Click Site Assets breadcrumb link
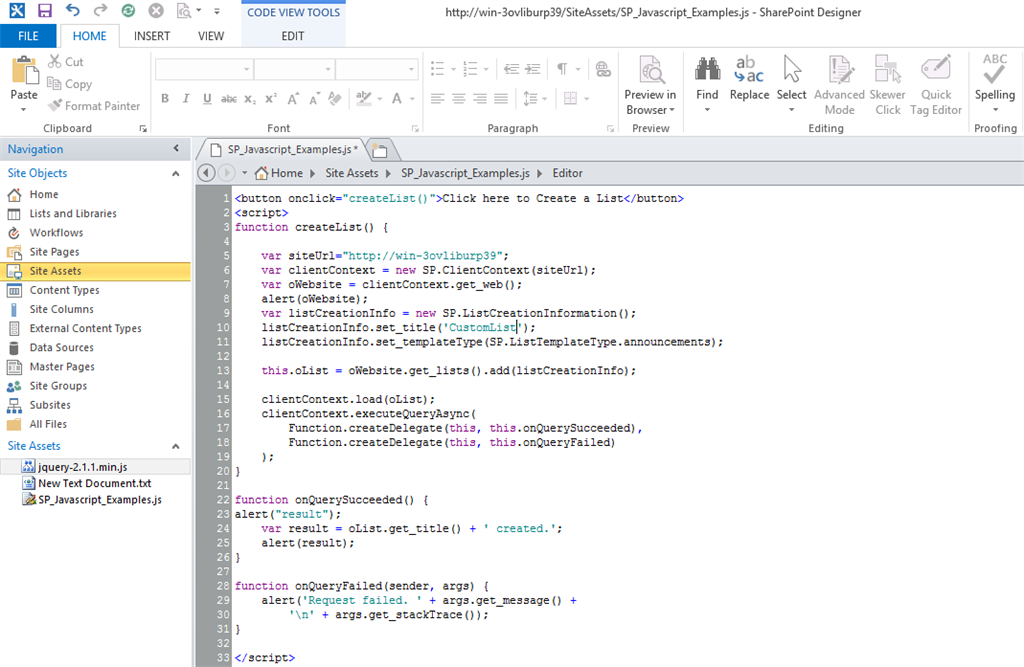 [x=351, y=173]
